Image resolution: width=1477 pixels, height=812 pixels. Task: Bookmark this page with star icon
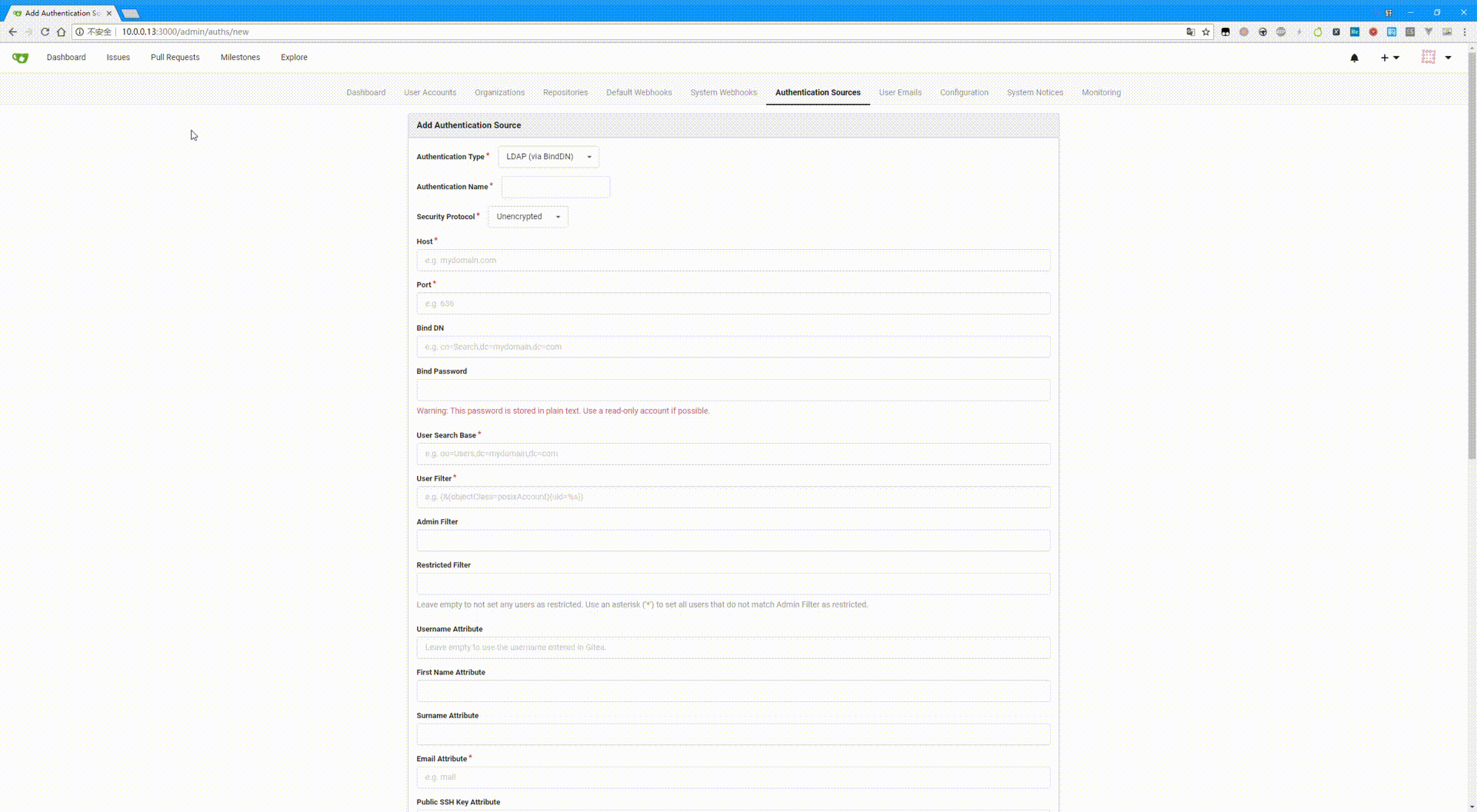tap(1205, 32)
